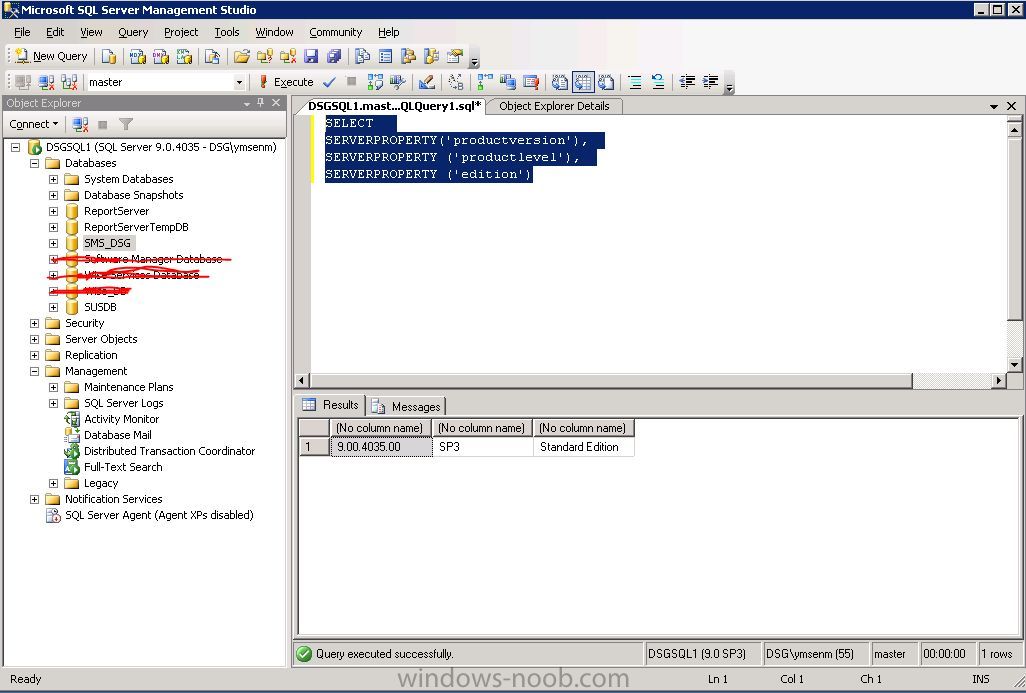Specify Values for Template Parameters icon
The width and height of the screenshot is (1026, 693).
point(456,82)
